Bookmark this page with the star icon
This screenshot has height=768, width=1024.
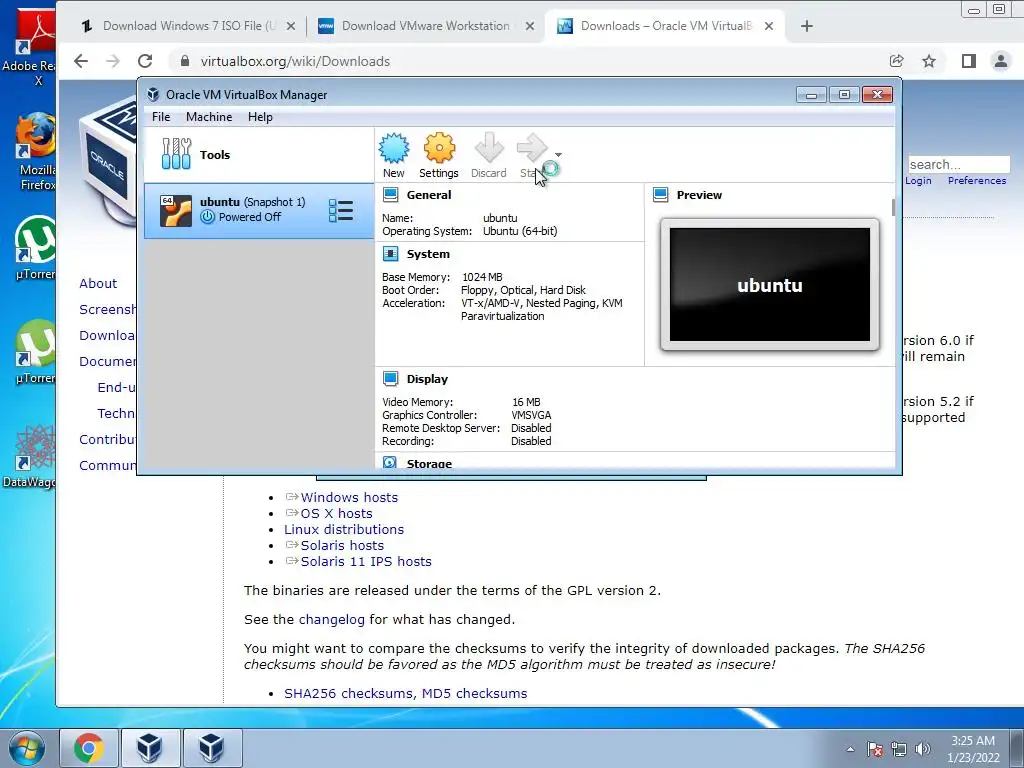(929, 61)
